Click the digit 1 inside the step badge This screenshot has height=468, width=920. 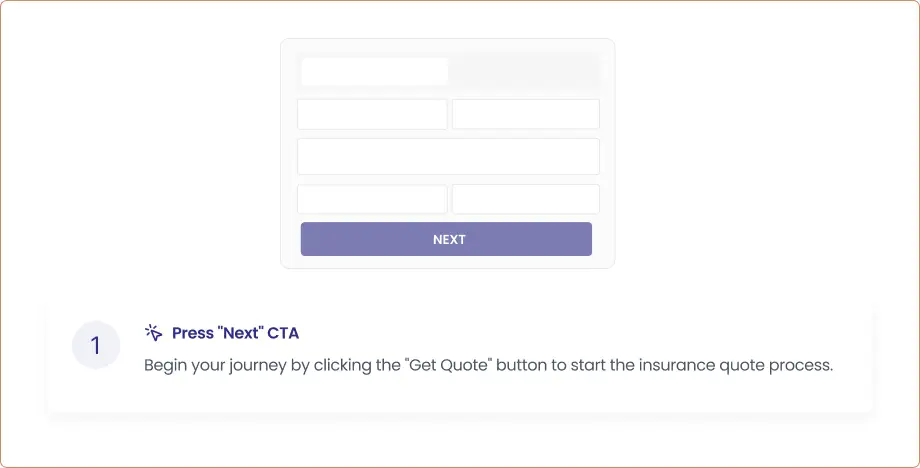pyautogui.click(x=96, y=346)
